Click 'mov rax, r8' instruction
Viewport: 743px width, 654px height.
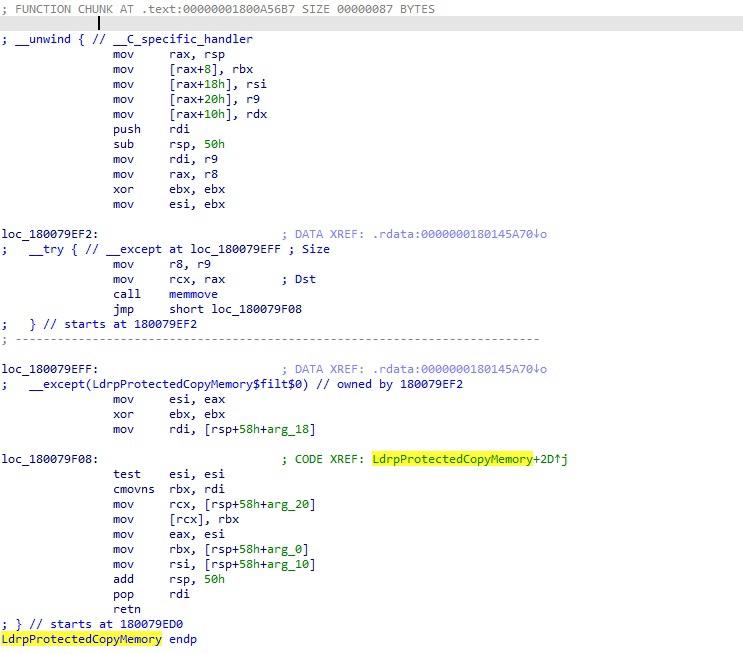pos(165,174)
